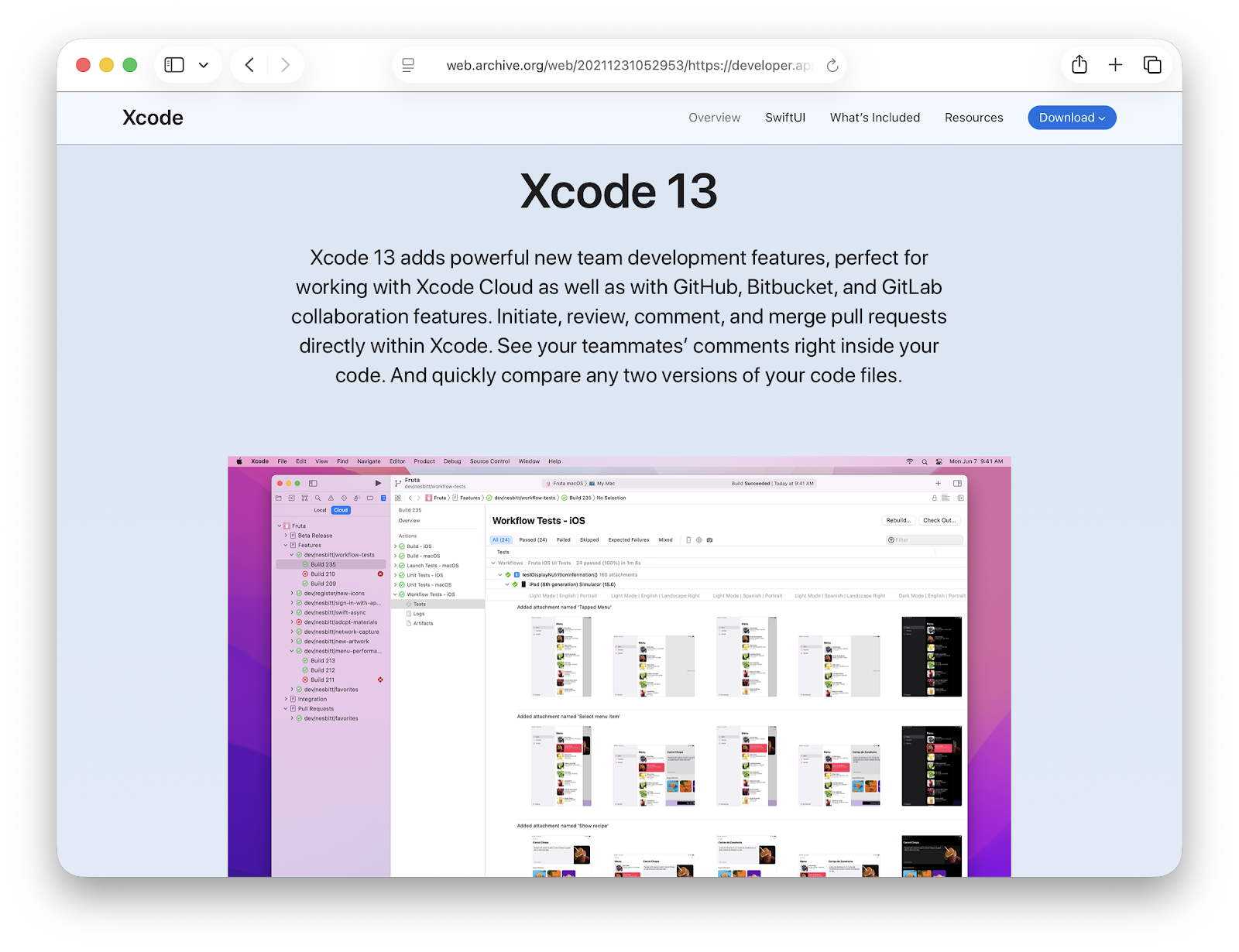
Task: Focus the web.archive.org address field
Action: pyautogui.click(x=619, y=65)
